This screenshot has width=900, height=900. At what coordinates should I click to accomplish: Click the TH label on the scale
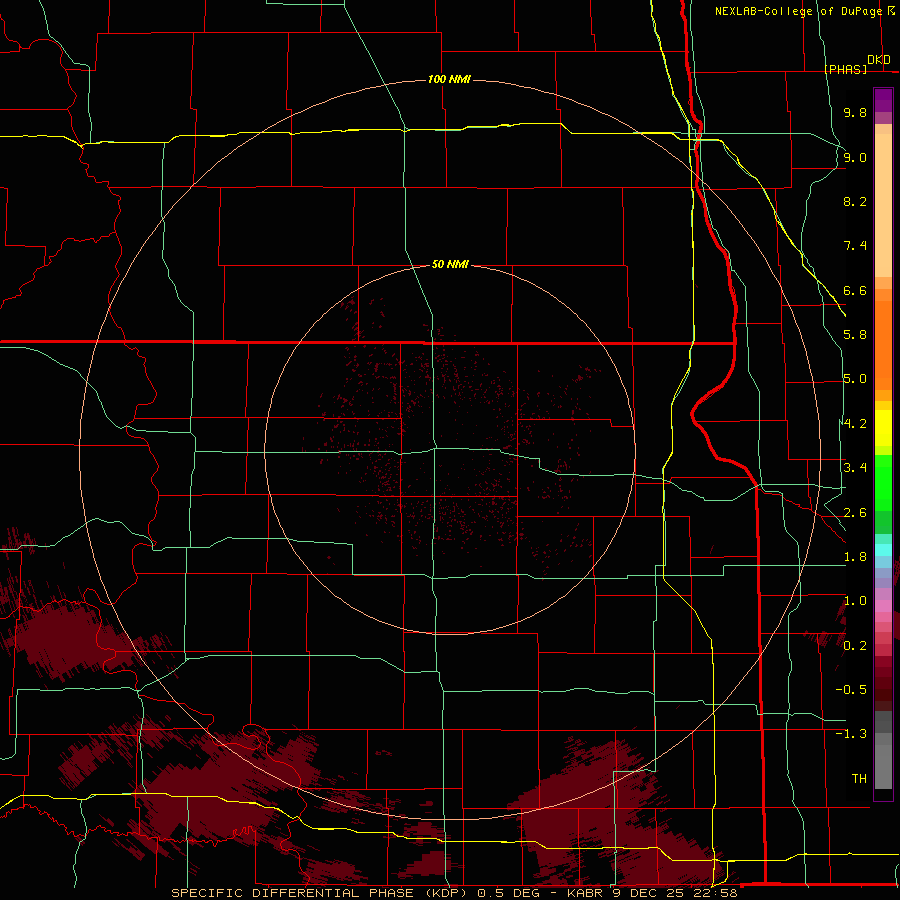point(859,779)
